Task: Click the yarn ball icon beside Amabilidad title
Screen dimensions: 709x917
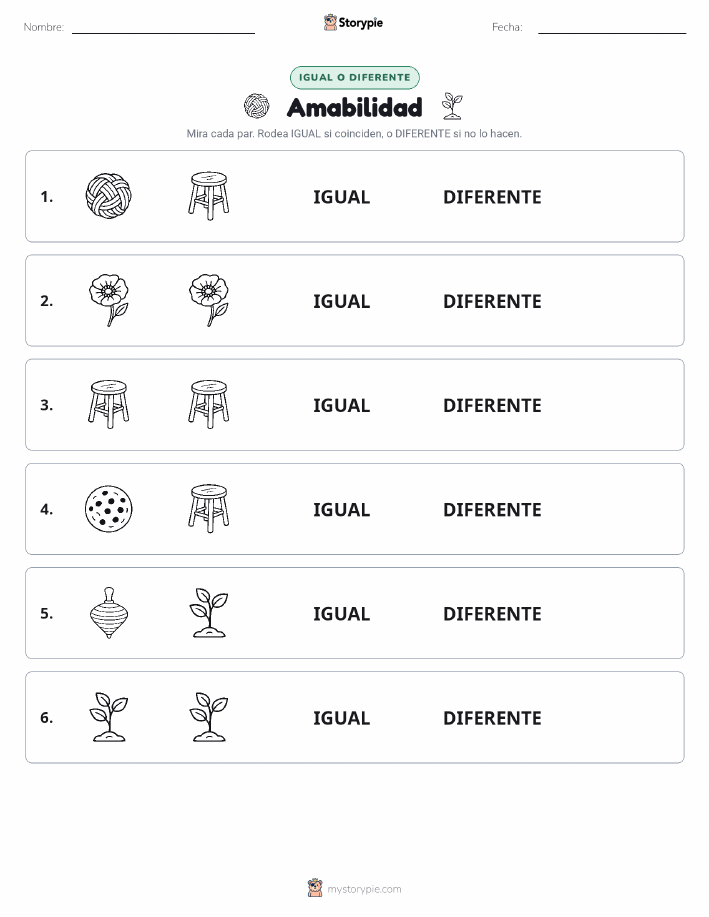Action: click(256, 106)
